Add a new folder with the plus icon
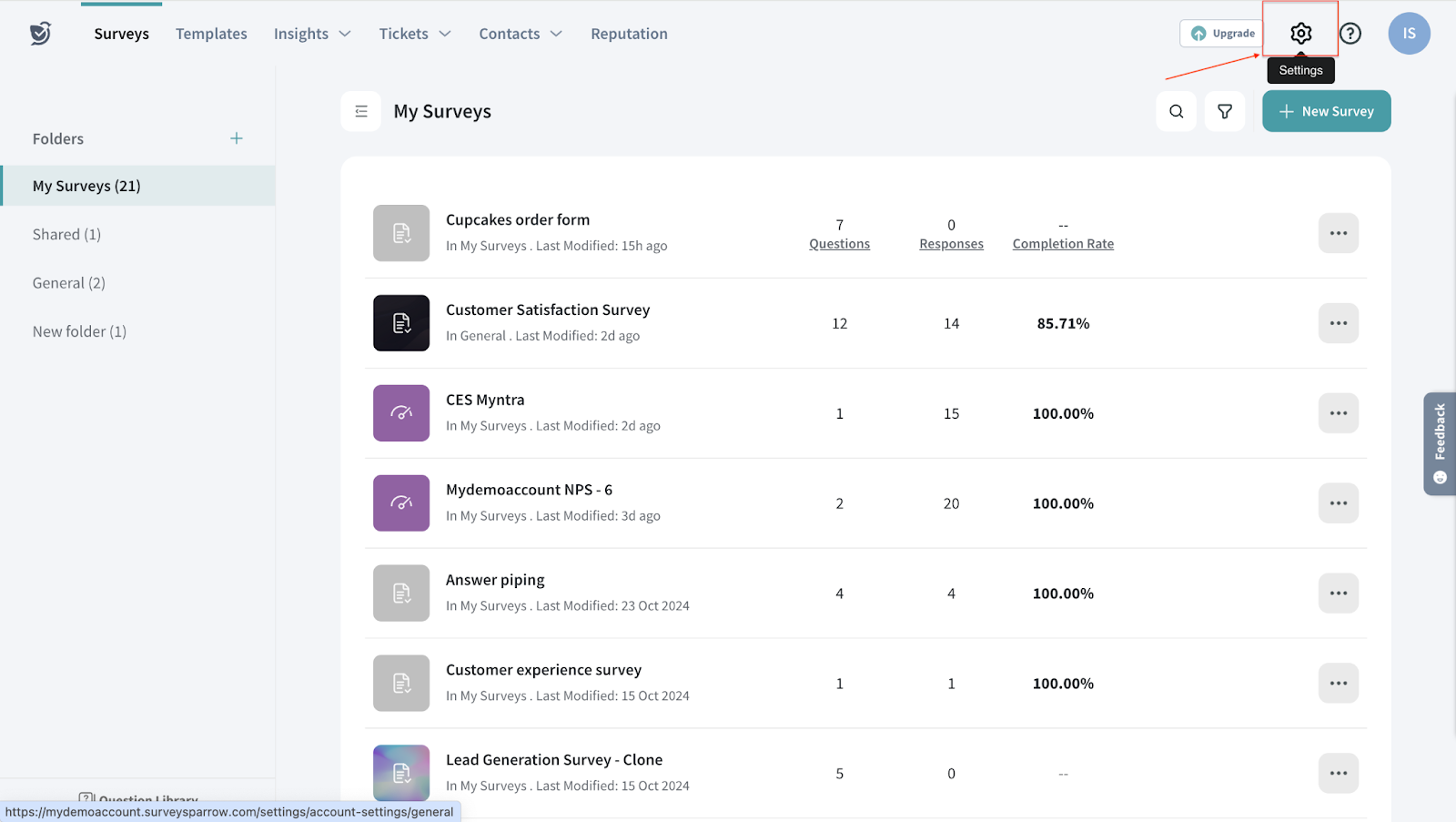 click(x=237, y=138)
